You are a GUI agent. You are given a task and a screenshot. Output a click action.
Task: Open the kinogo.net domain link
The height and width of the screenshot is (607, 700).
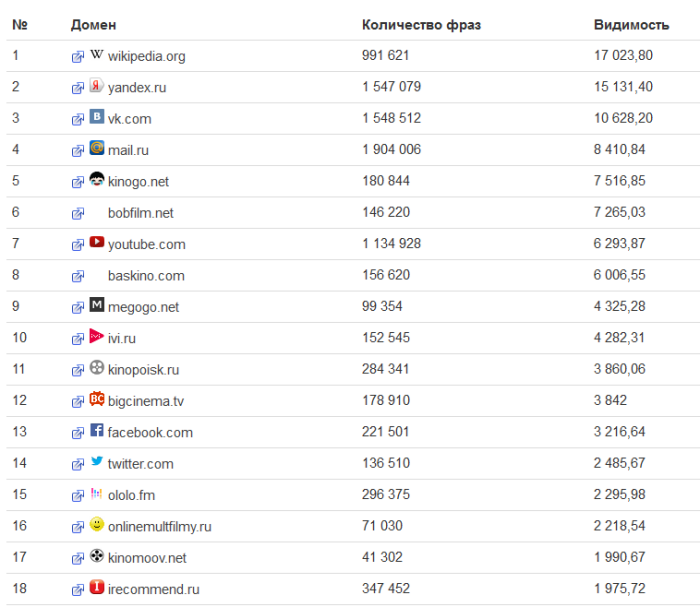coord(138,182)
